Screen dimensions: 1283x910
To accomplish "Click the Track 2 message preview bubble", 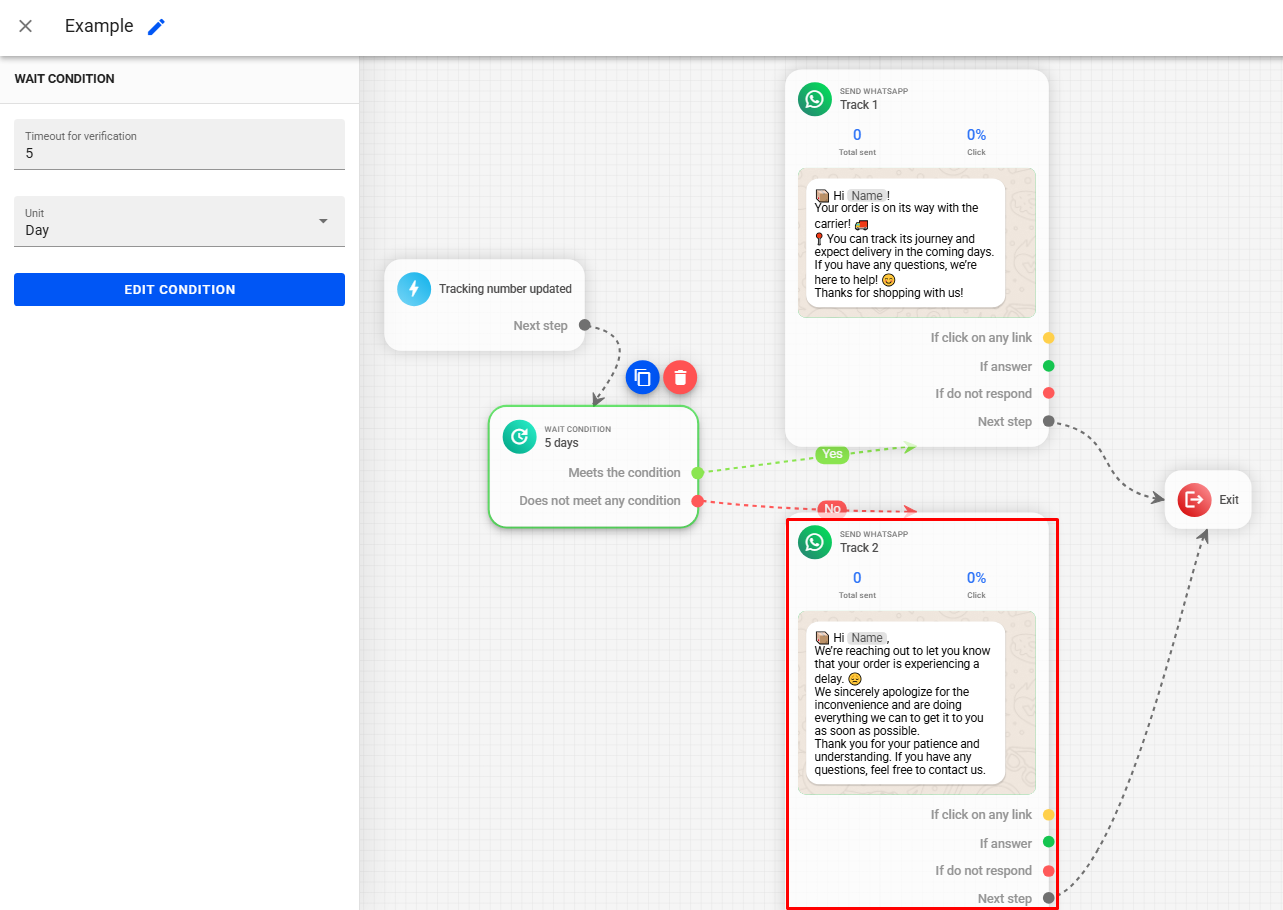I will tap(905, 702).
